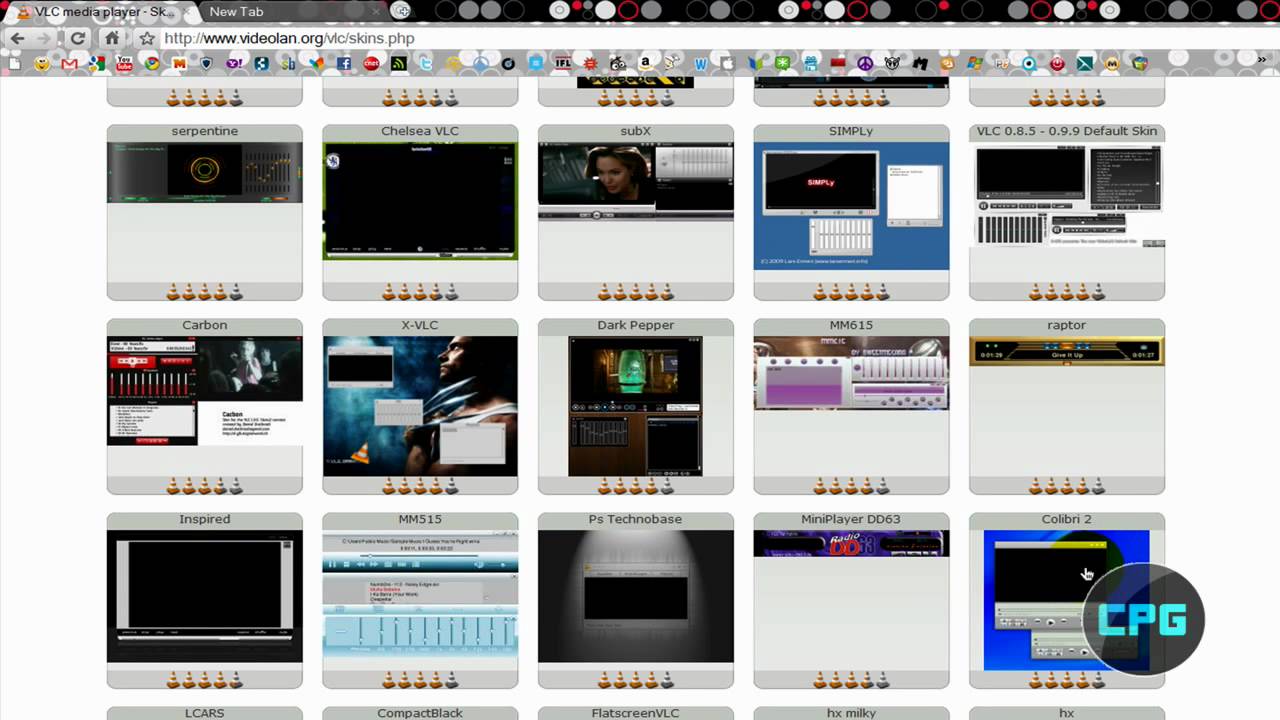Open the peace symbol bookmark icon
Screen dimensions: 1280x720
coord(865,63)
